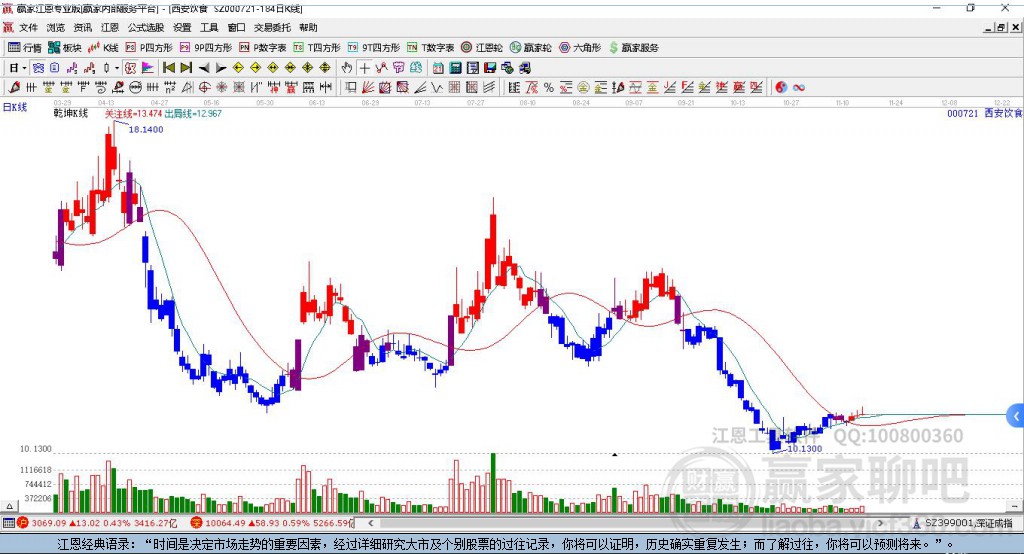The image size is (1024, 554).
Task: Open 赢家服务 with dollar icon
Action: (x=634, y=48)
